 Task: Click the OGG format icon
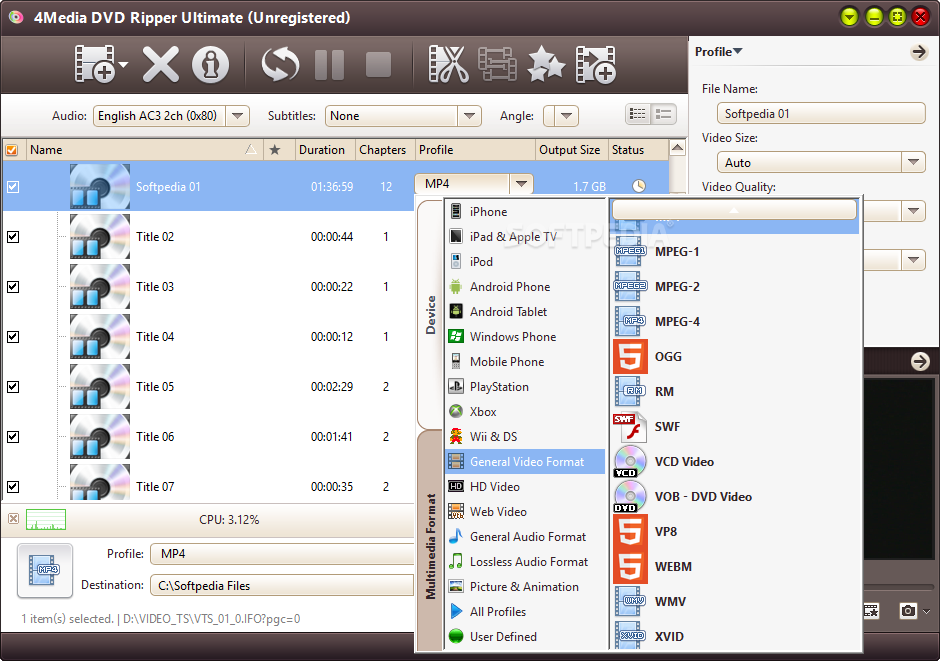pos(630,357)
